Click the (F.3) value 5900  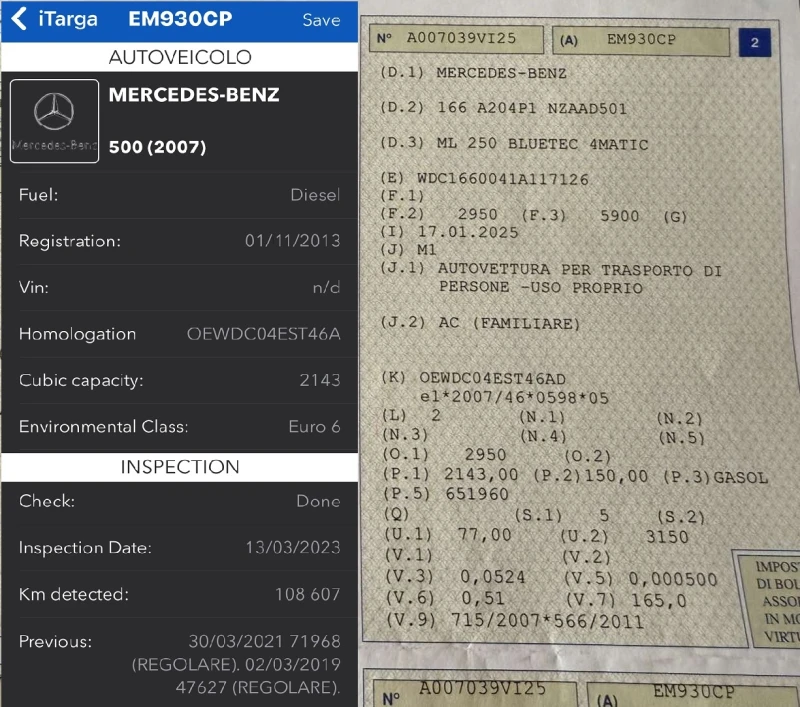[x=619, y=216]
